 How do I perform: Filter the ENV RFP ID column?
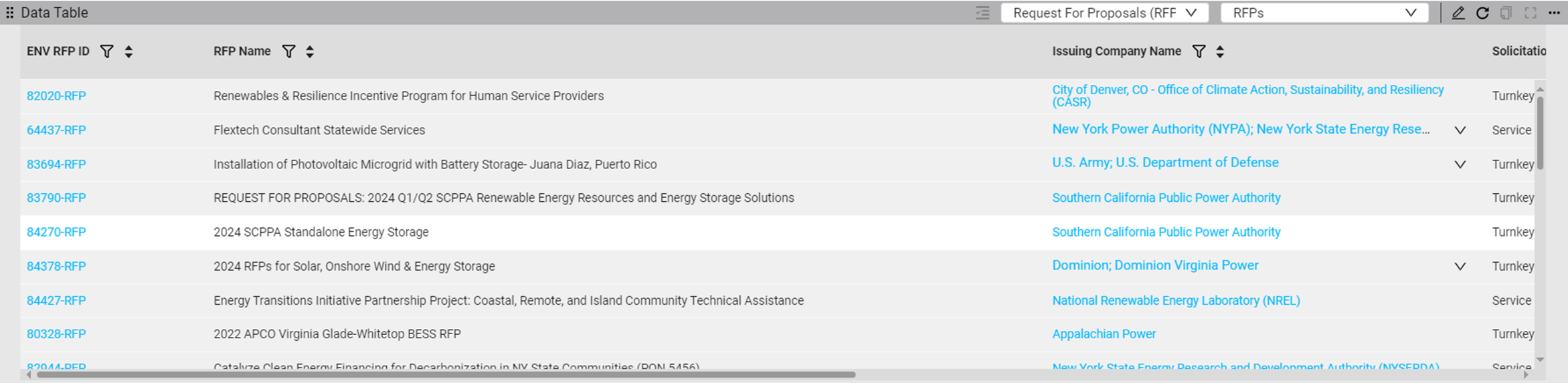106,51
